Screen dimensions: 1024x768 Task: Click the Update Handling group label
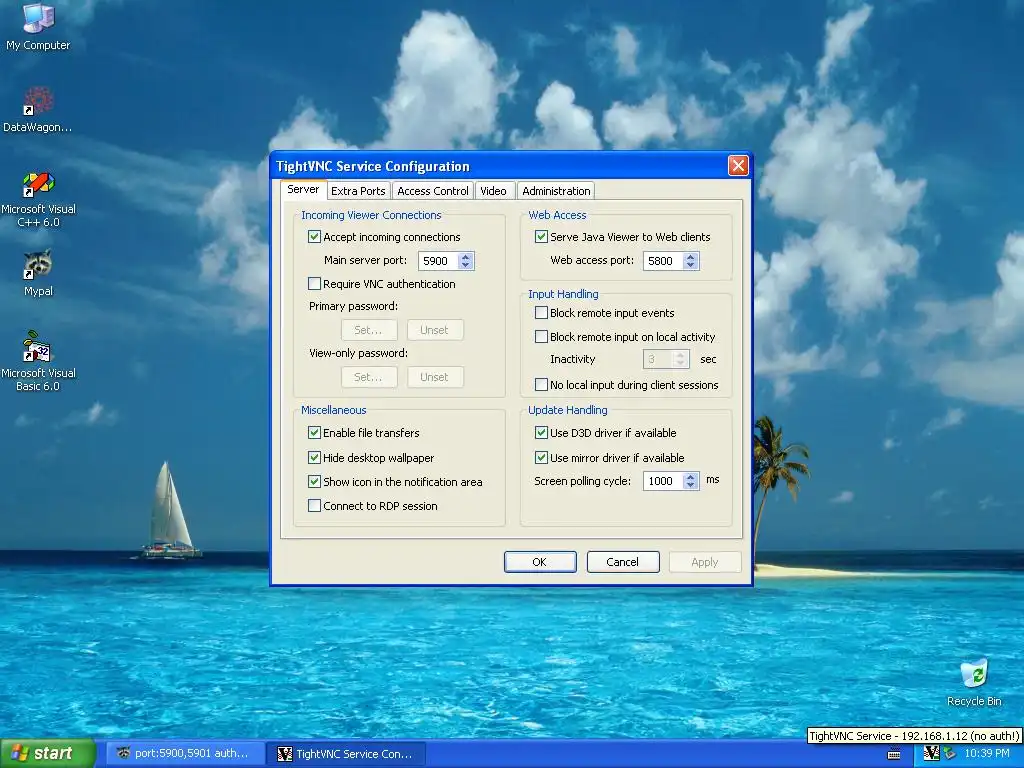click(568, 410)
